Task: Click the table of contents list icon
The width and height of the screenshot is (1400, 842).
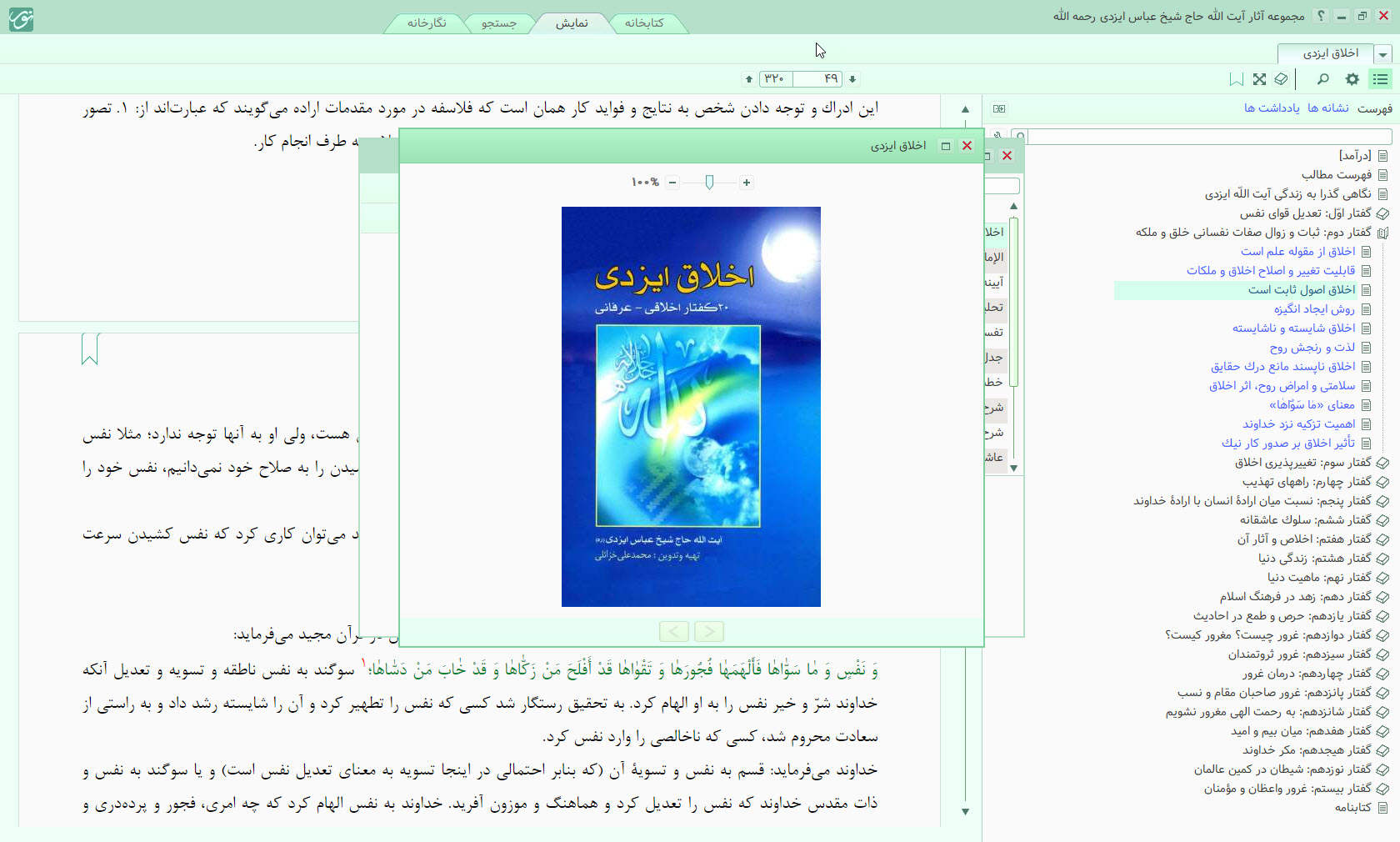Action: tap(1381, 79)
